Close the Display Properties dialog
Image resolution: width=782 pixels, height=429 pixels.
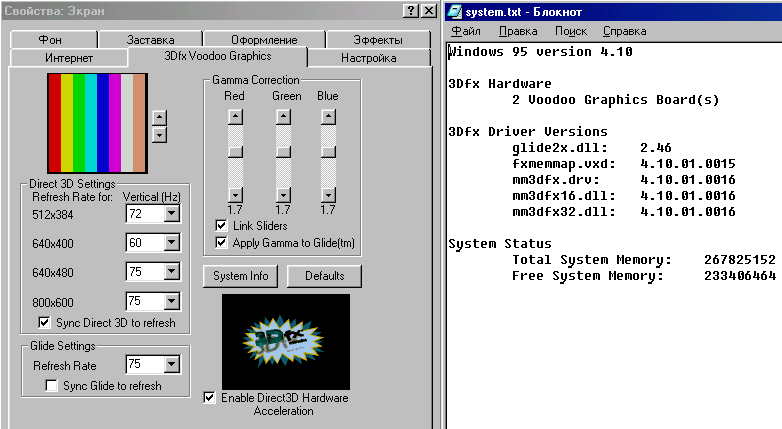coord(429,11)
